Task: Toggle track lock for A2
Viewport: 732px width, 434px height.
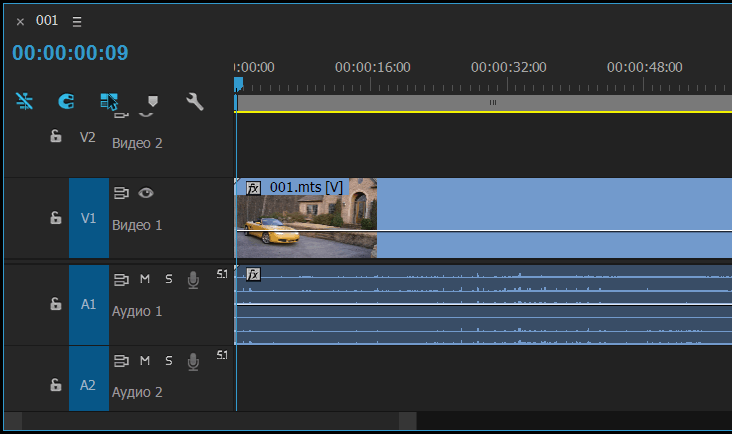Action: tap(56, 385)
